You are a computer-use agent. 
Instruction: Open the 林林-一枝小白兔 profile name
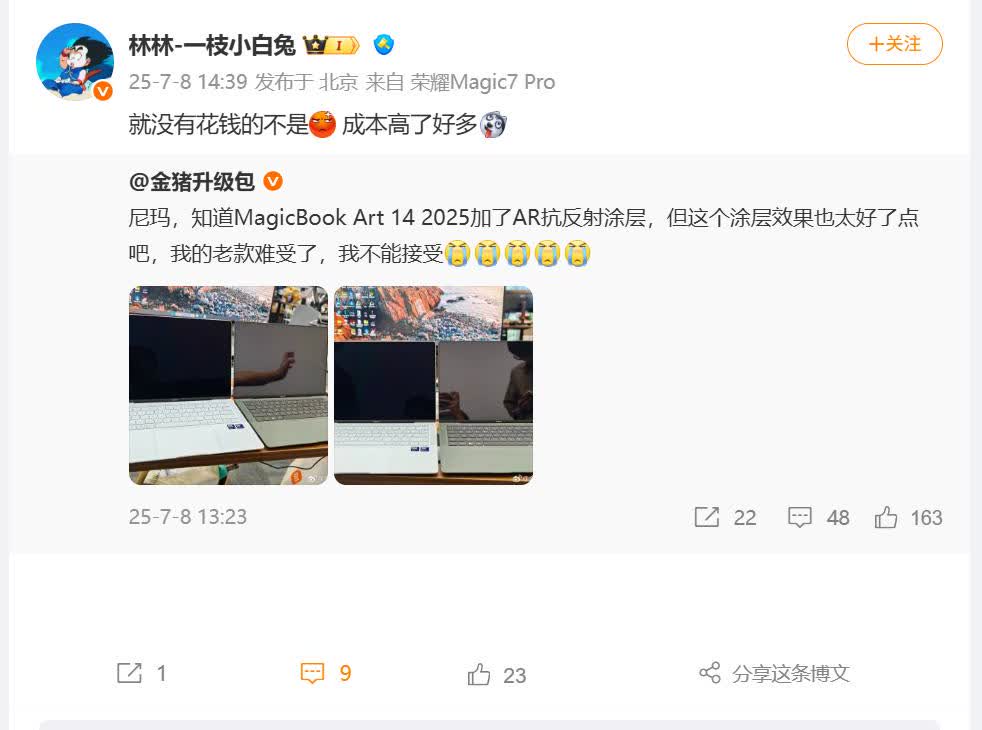pos(212,45)
